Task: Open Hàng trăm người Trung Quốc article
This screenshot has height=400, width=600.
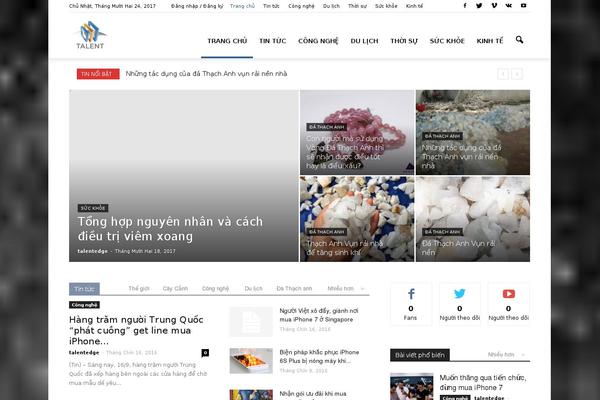Action: click(x=136, y=330)
